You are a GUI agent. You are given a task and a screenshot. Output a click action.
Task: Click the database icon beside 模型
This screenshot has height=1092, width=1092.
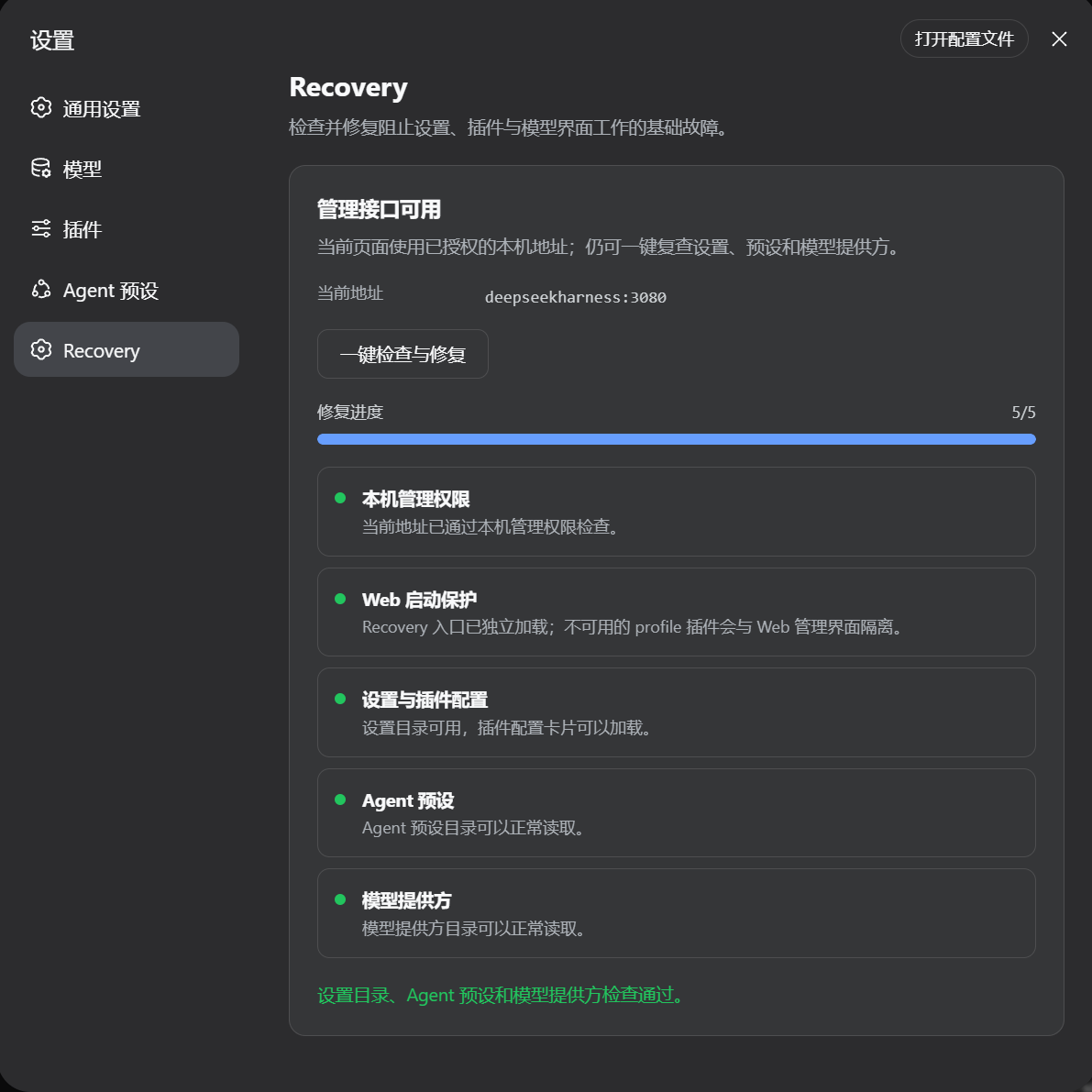point(41,169)
